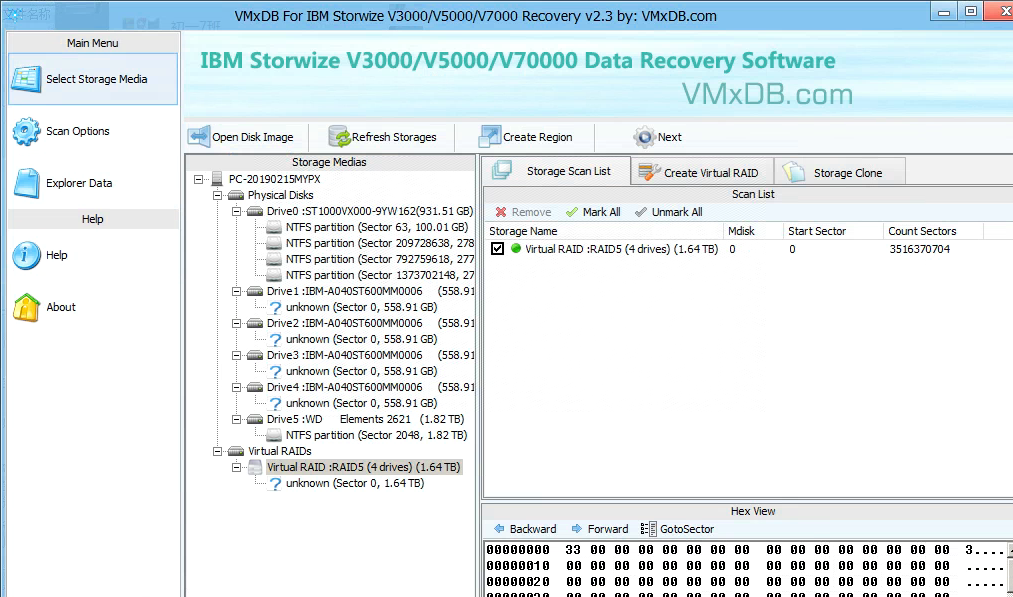The height and width of the screenshot is (597, 1013).
Task: Collapse the Physical Disks tree node
Action: point(218,195)
